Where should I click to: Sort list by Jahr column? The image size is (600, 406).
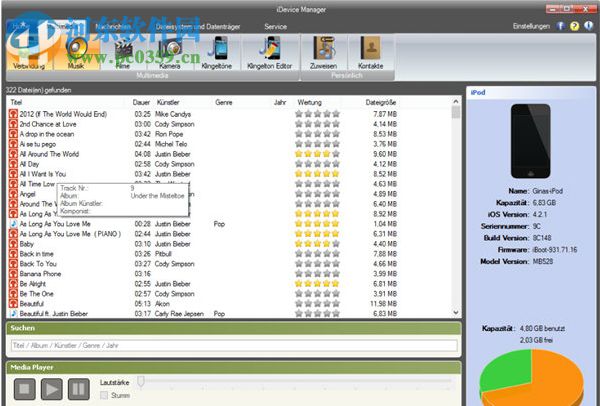point(280,102)
